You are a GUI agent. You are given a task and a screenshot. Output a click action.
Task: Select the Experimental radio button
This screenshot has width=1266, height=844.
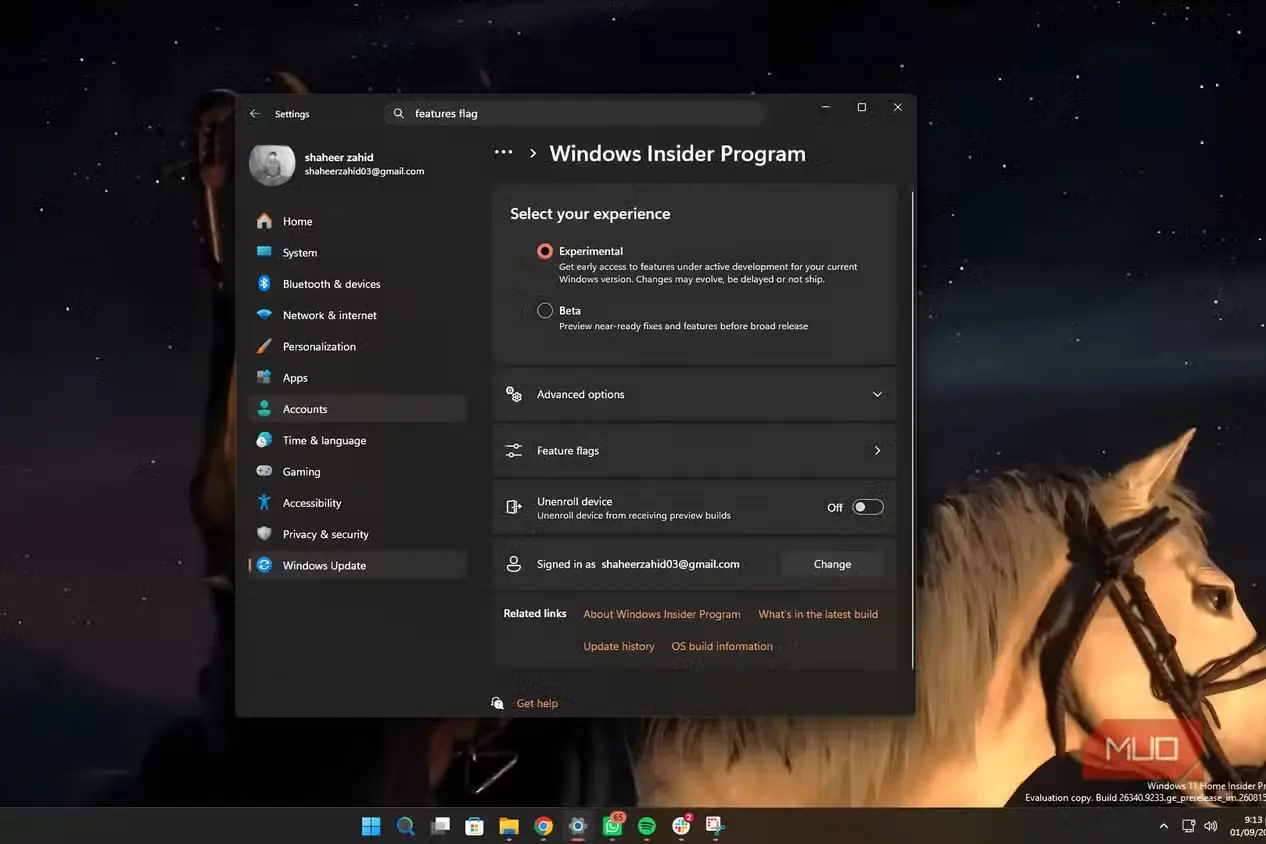(545, 251)
